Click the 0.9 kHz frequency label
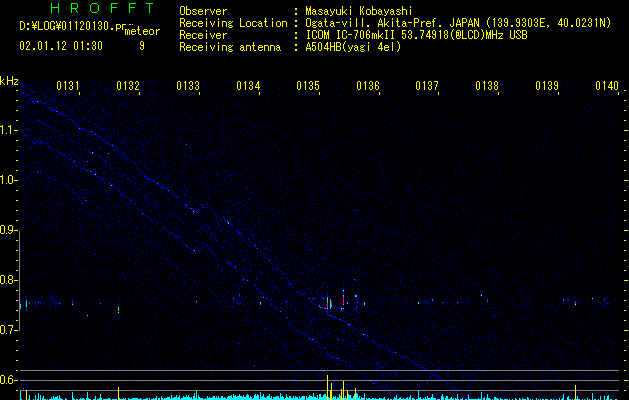 pyautogui.click(x=9, y=230)
